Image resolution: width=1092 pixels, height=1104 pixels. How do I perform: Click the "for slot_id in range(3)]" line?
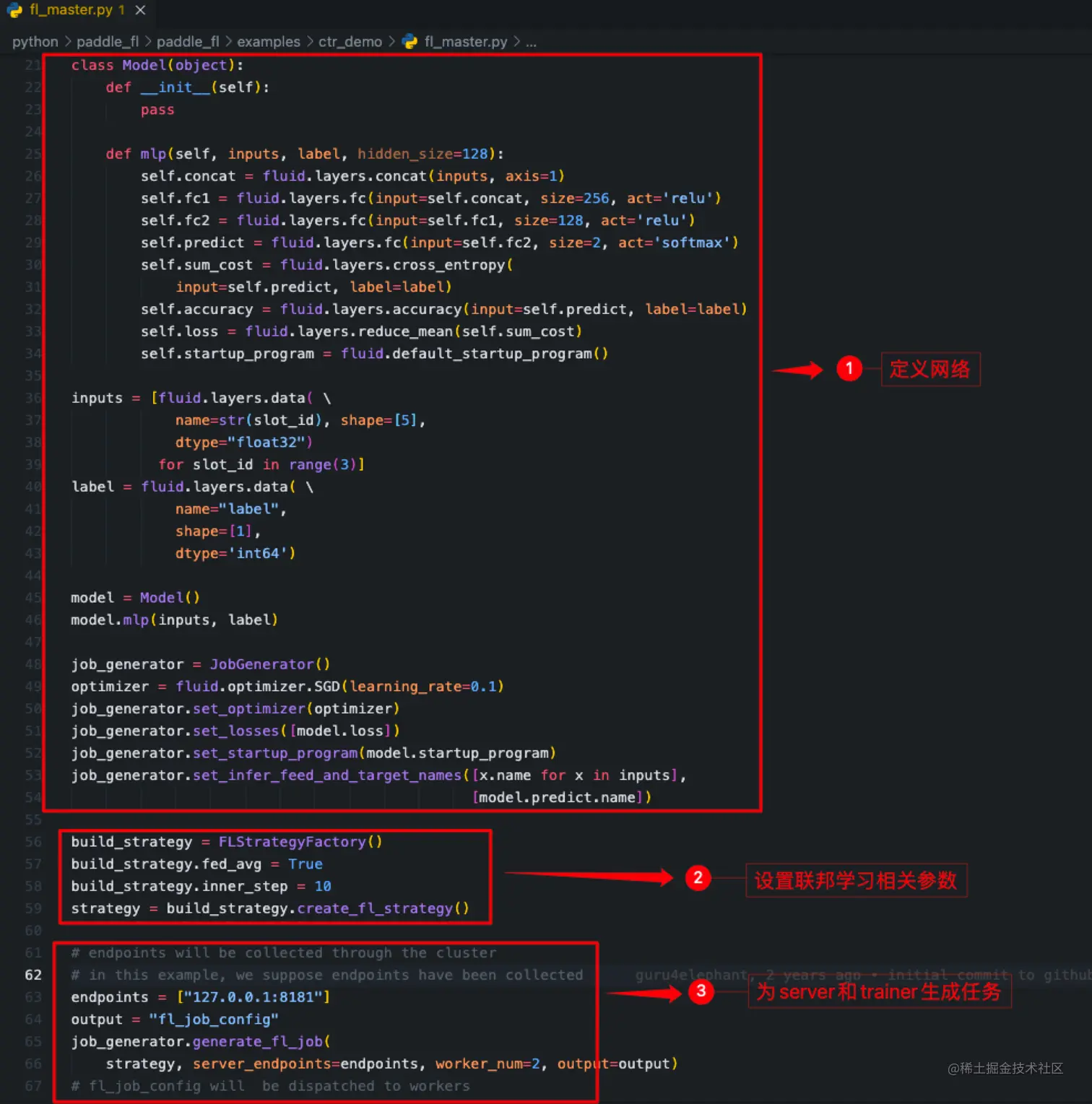261,464
